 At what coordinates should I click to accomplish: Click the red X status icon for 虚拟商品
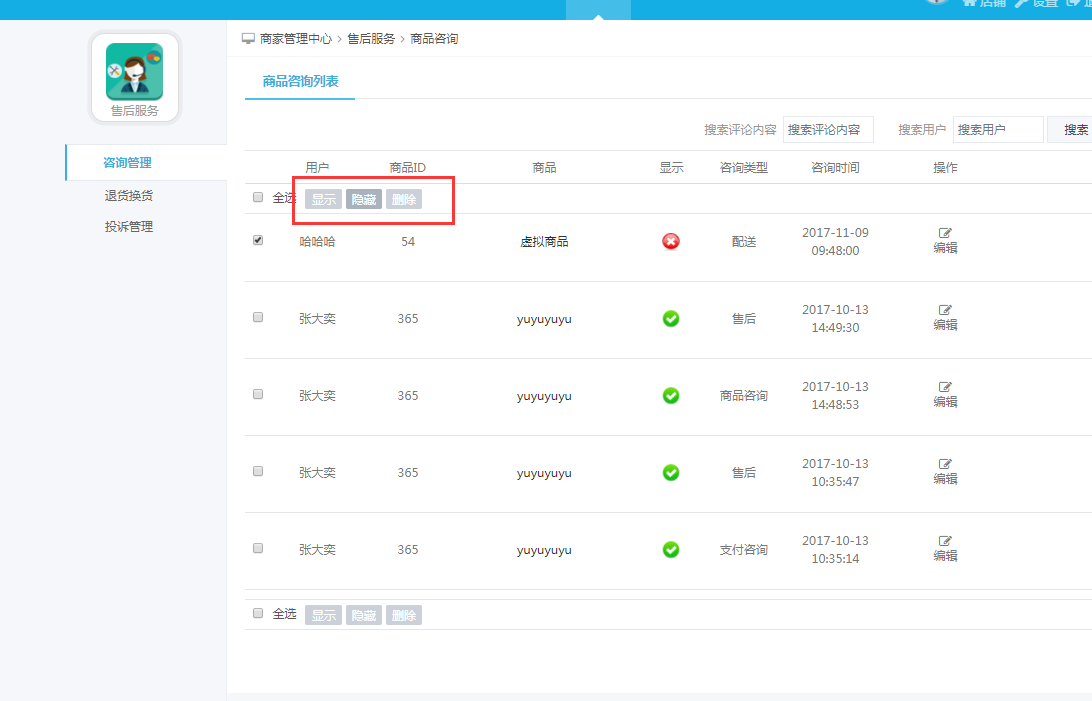tap(671, 241)
